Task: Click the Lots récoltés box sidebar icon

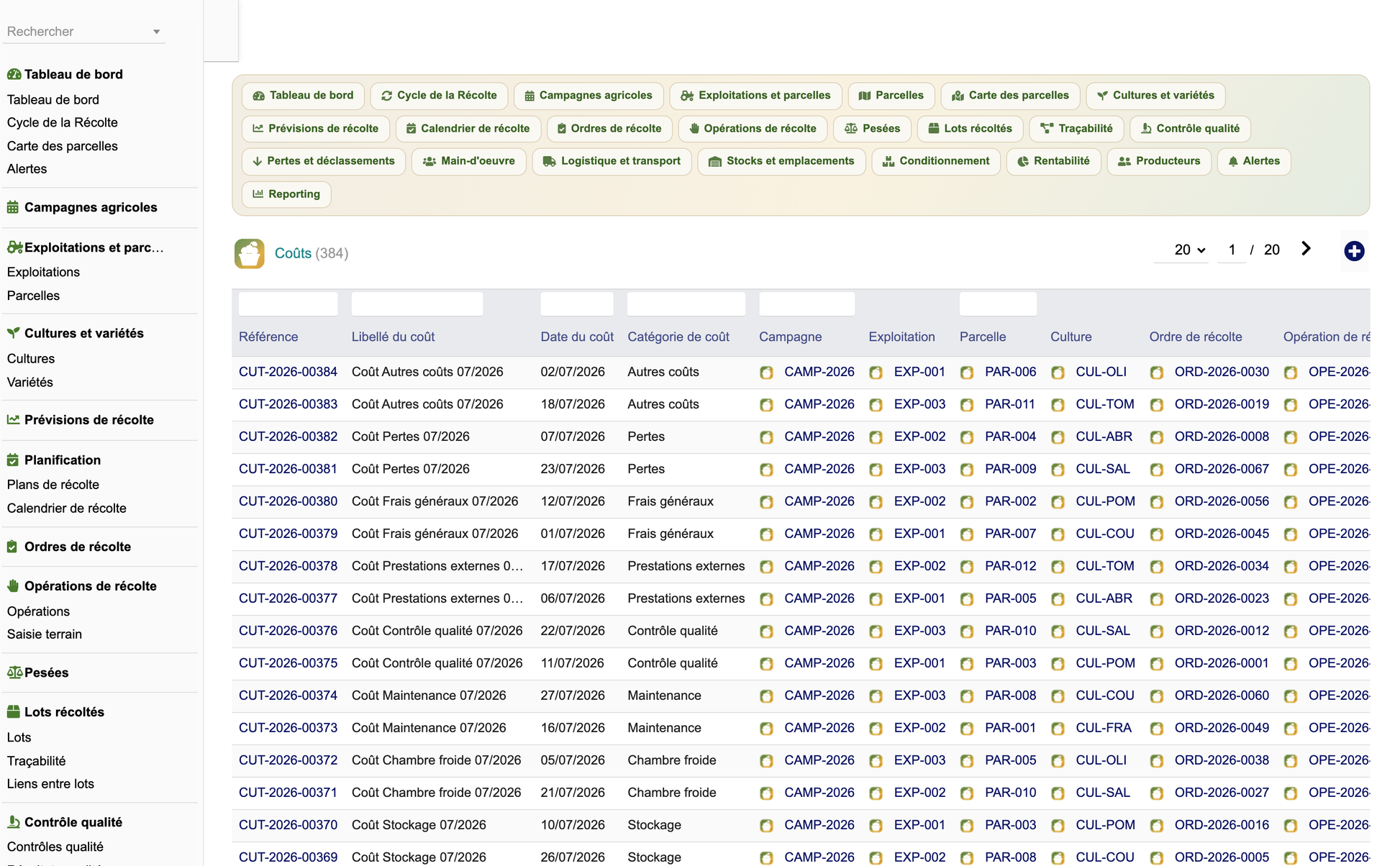Action: 13,711
